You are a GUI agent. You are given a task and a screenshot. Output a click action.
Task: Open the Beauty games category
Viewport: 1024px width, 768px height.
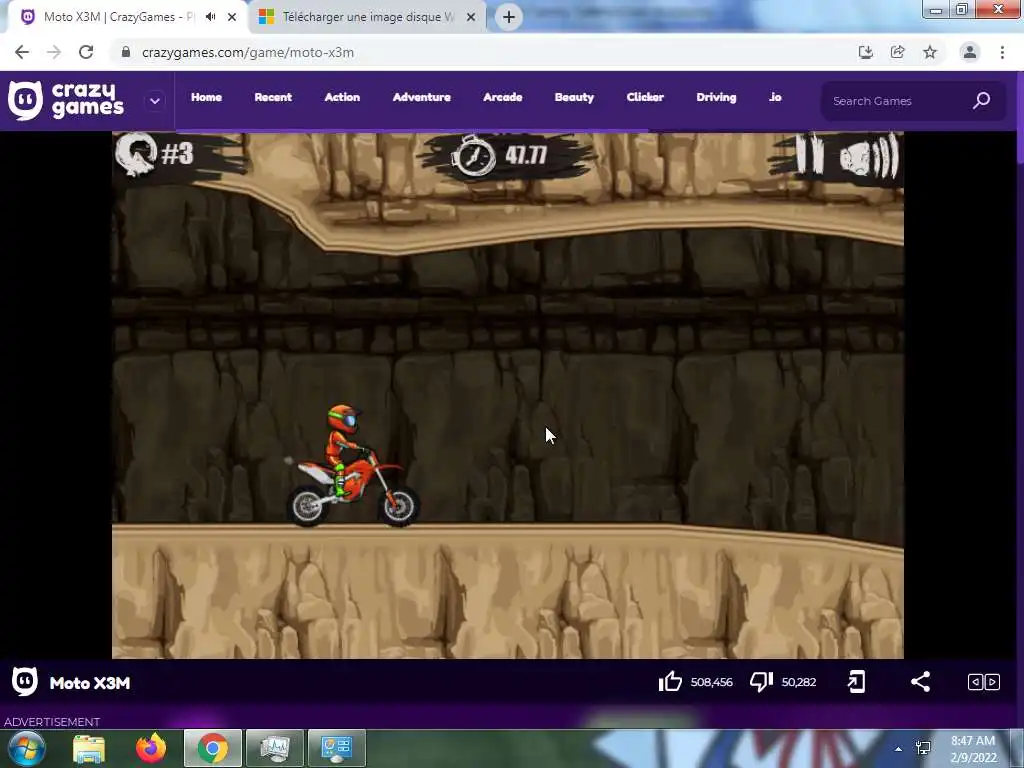click(x=574, y=97)
